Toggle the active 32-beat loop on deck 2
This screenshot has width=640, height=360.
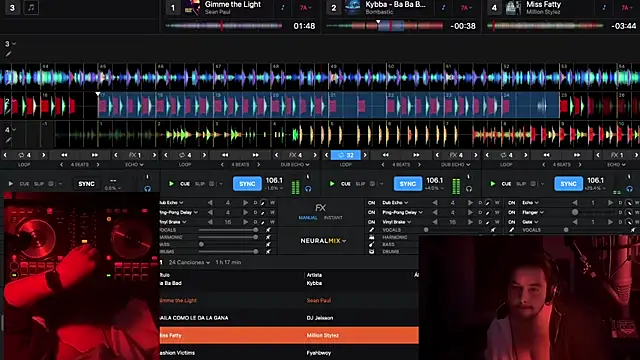click(x=346, y=155)
